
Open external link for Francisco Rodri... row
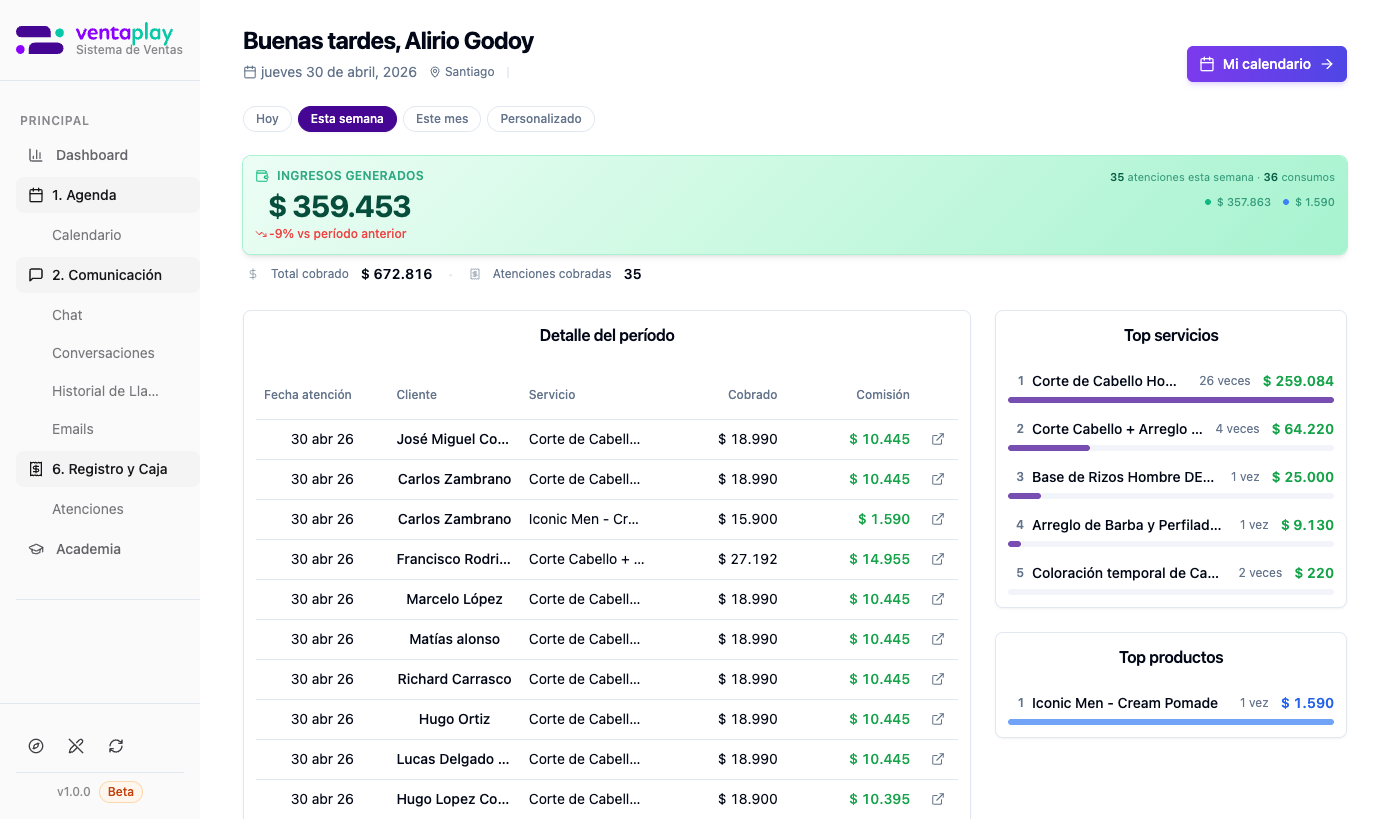[x=938, y=559]
